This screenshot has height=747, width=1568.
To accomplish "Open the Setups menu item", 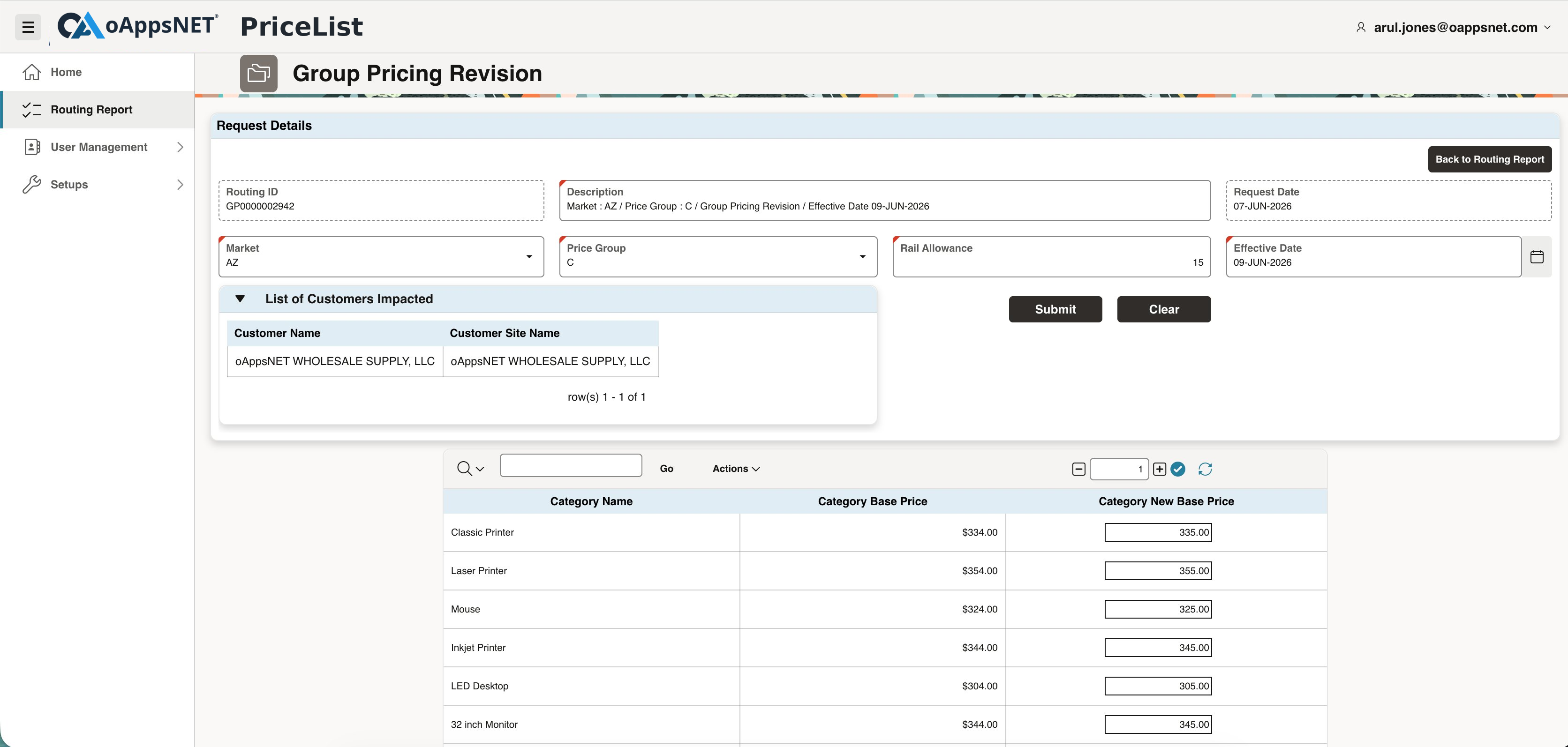I will tap(98, 184).
